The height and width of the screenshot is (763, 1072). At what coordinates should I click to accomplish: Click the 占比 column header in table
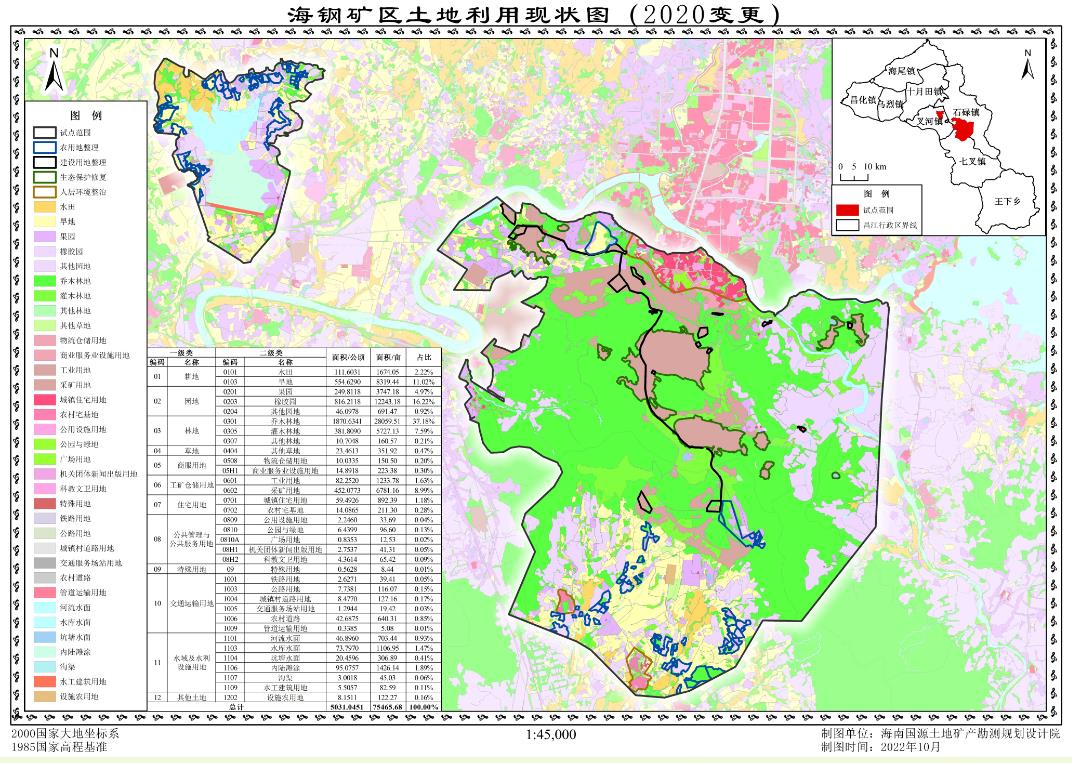point(424,356)
